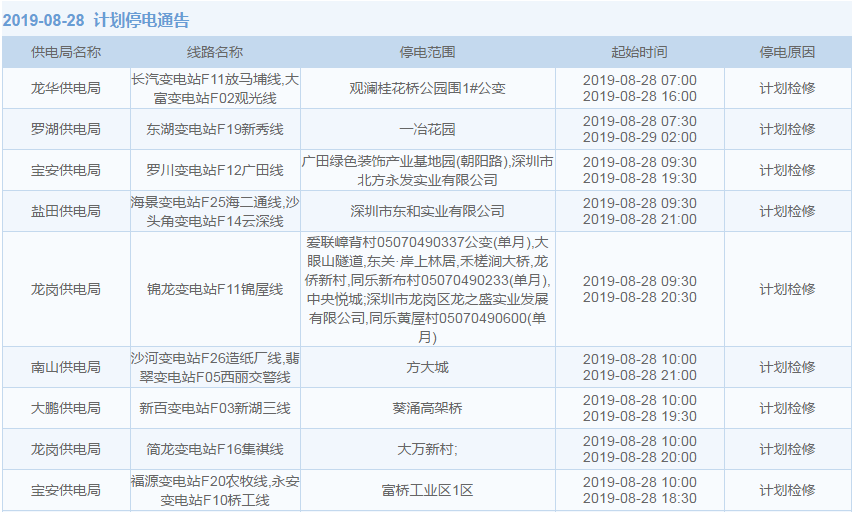Click the 东湖变电站F19新秀线 line name
853x512 pixels.
215,129
